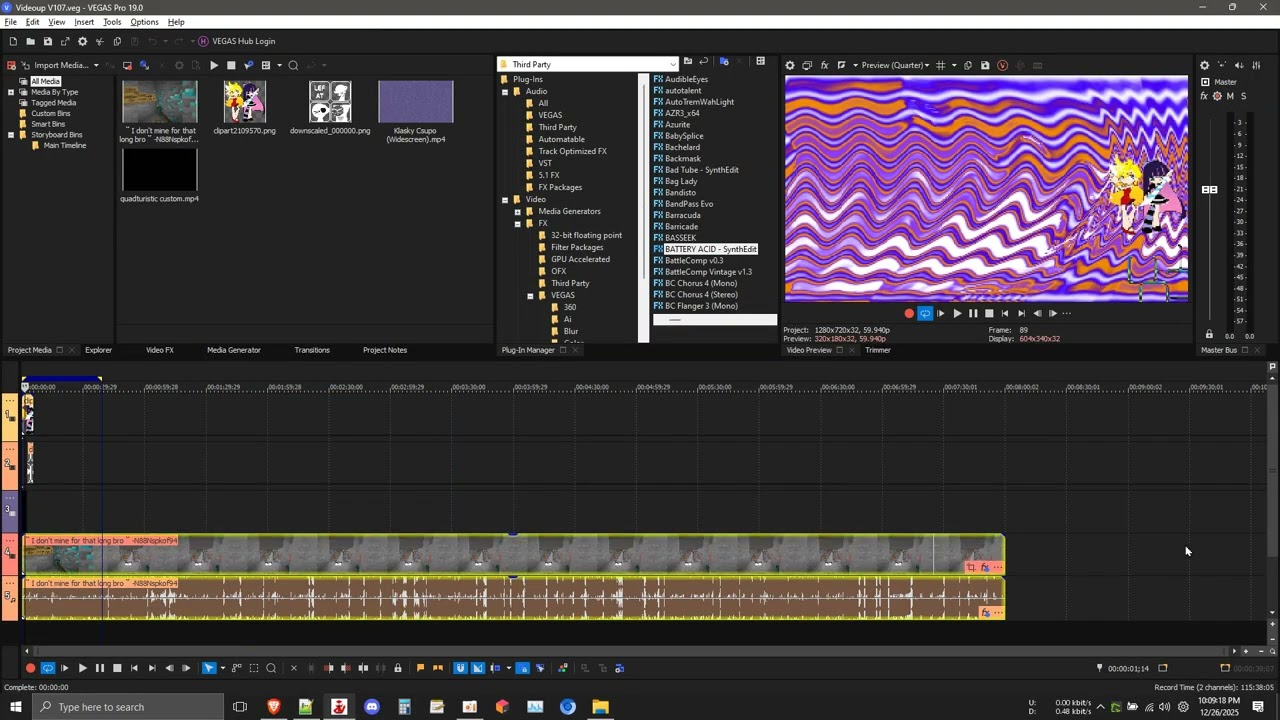
Task: Start preview in Project Media toolbar
Action: [214, 65]
